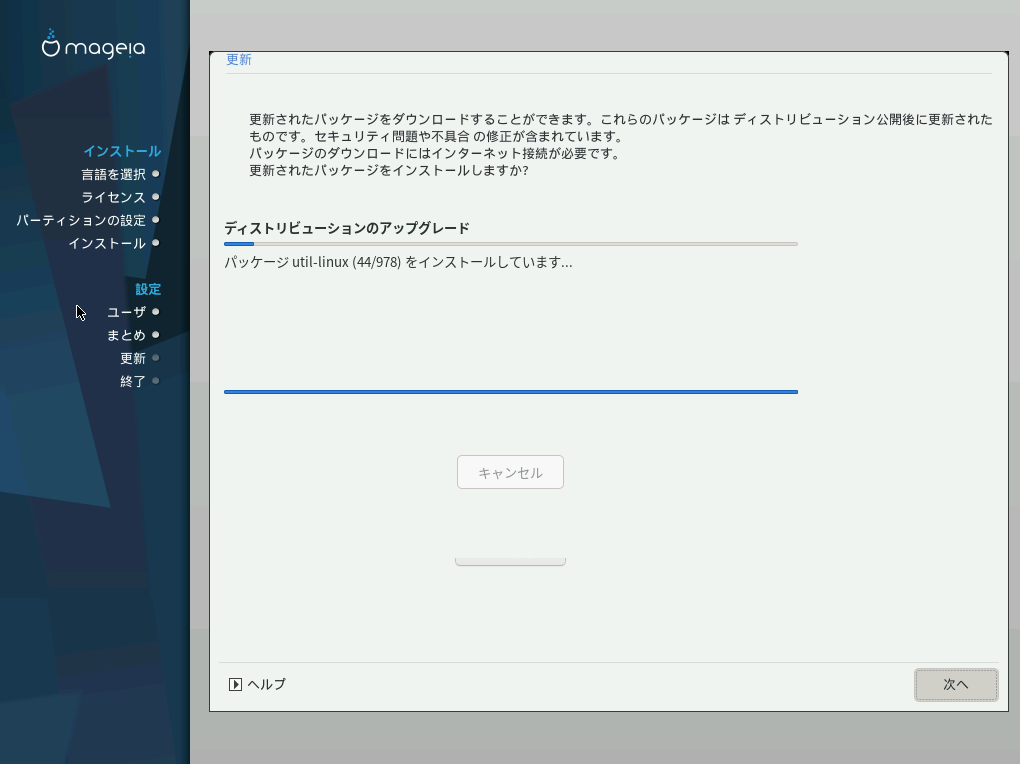Viewport: 1020px width, 764px height.
Task: Click the bullet beside ライセンス
Action: click(x=156, y=197)
